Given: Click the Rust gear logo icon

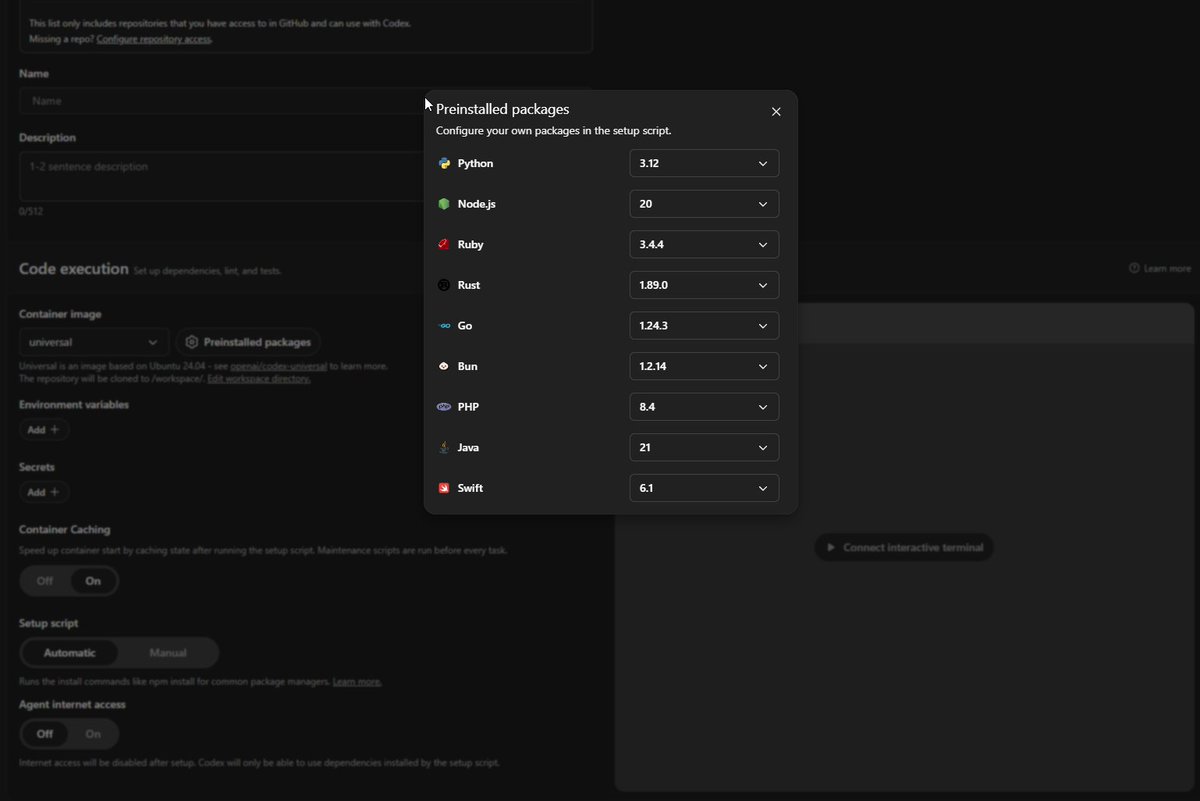Looking at the screenshot, I should tap(444, 285).
